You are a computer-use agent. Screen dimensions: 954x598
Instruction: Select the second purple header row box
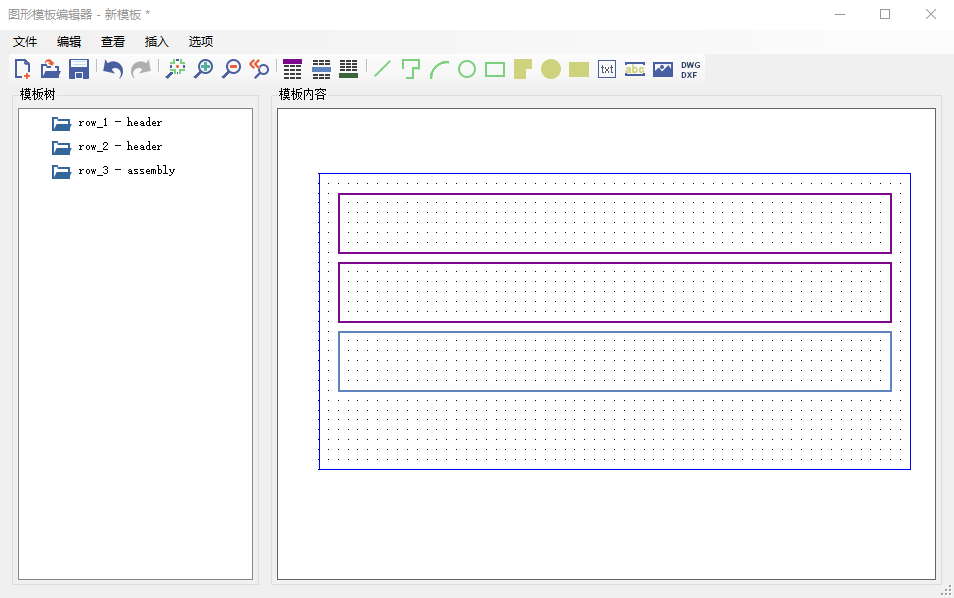615,292
